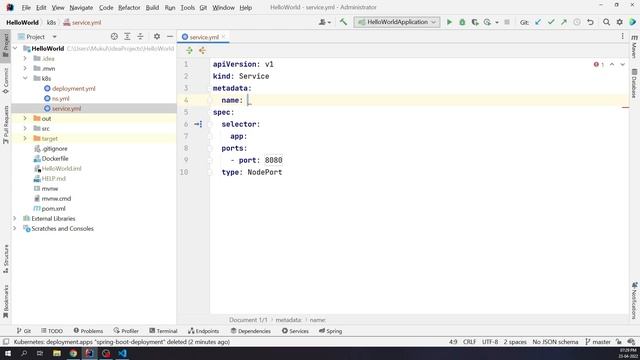Open Dockerfile in project tree
This screenshot has width=640, height=360.
[x=55, y=158]
